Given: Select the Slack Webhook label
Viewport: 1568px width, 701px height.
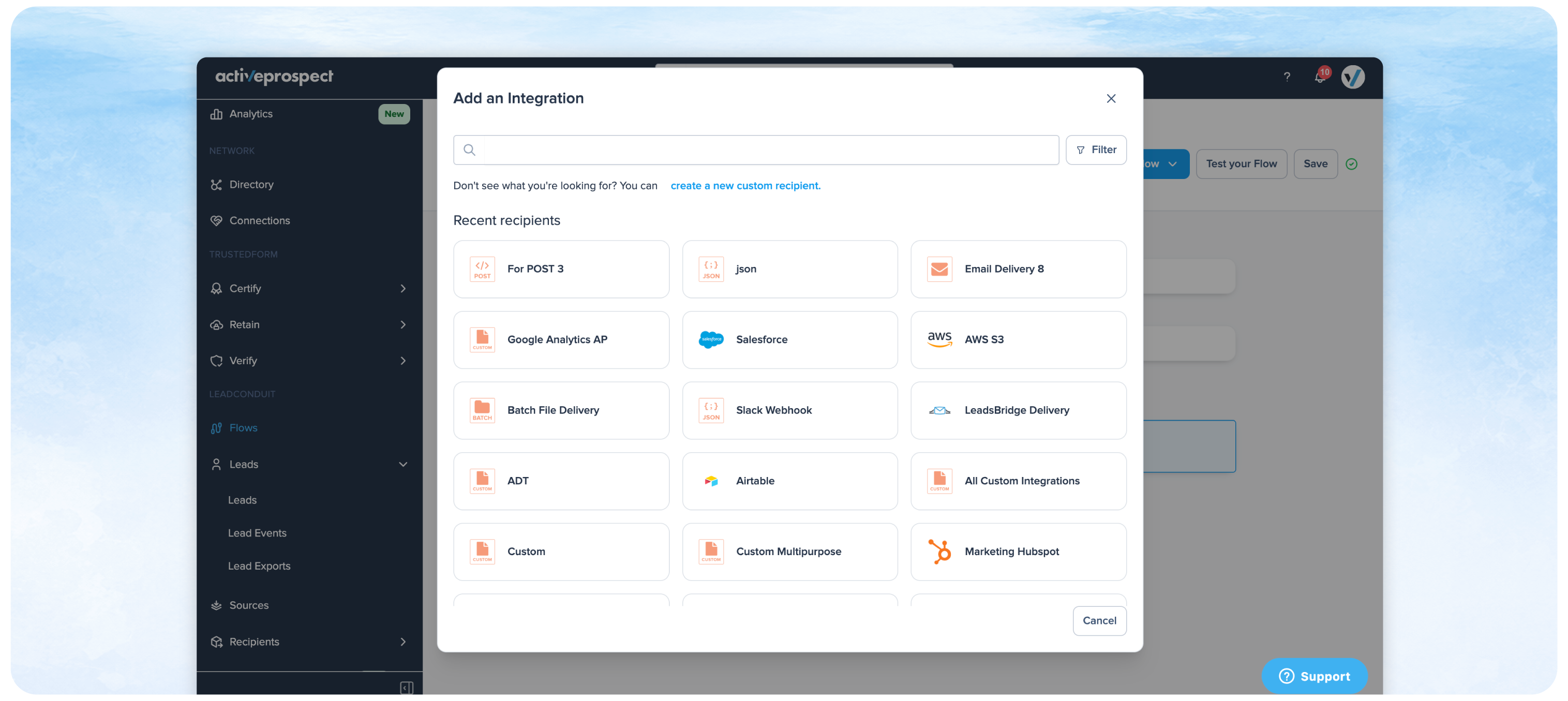Looking at the screenshot, I should [773, 410].
